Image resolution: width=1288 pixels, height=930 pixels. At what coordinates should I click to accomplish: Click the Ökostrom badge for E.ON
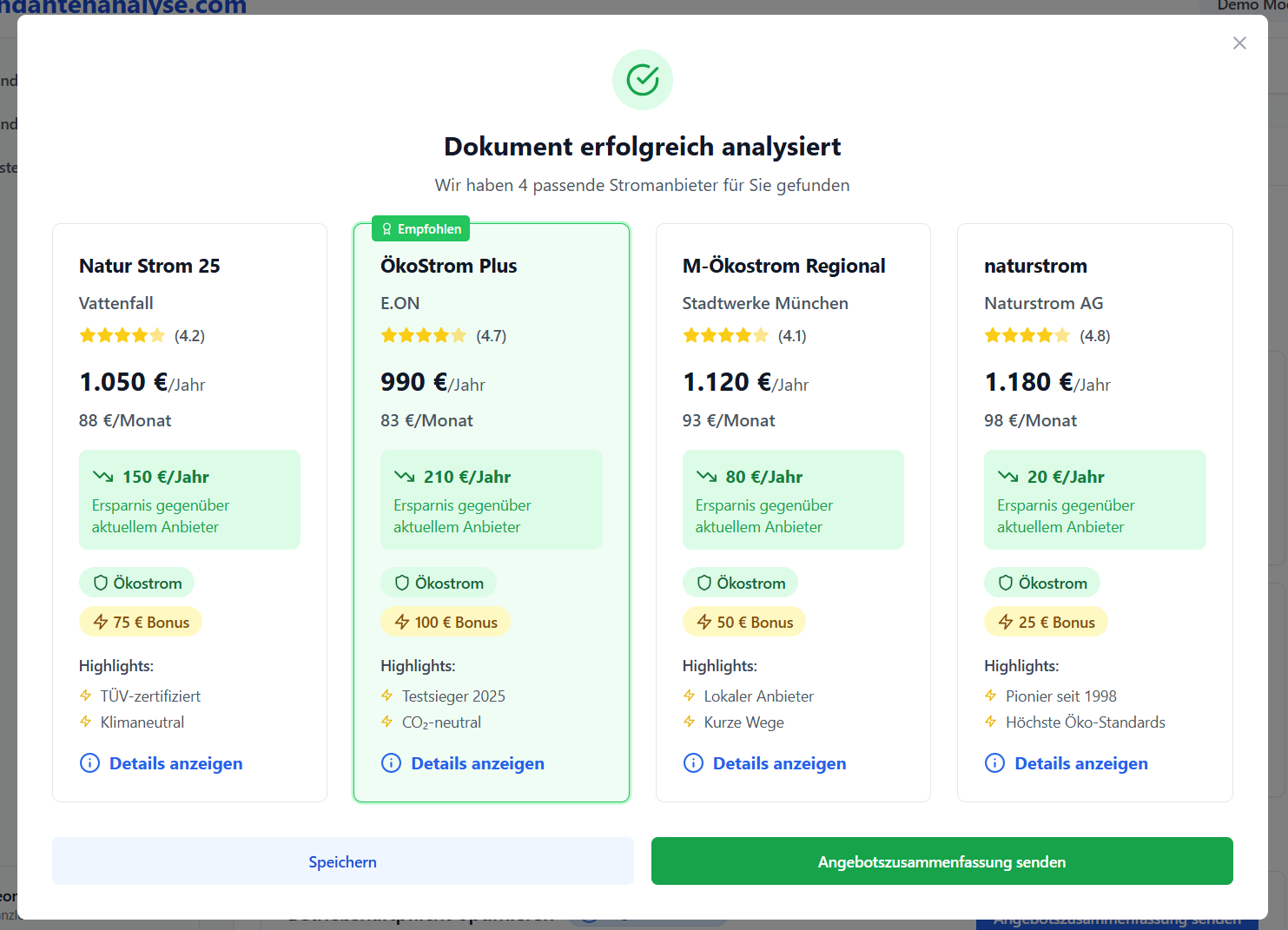click(x=439, y=583)
